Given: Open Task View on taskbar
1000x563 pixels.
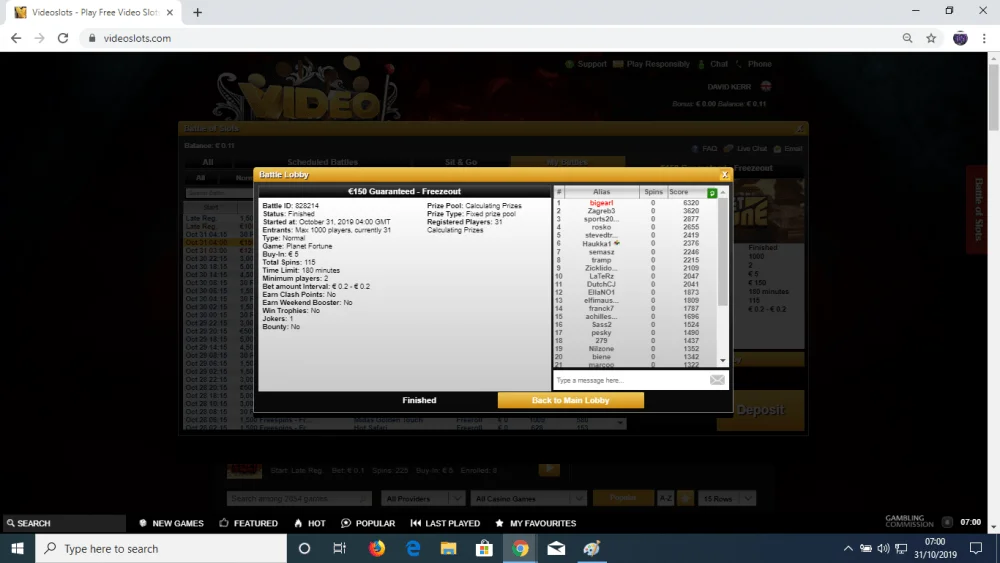Looking at the screenshot, I should (340, 548).
